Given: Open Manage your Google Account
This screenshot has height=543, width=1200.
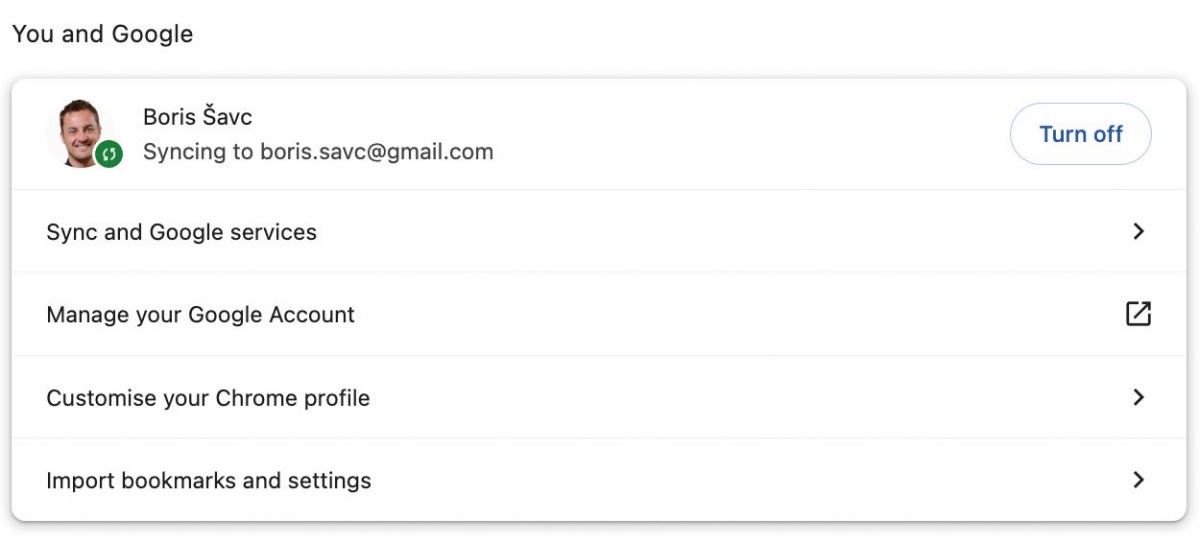Looking at the screenshot, I should pyautogui.click(x=599, y=314).
